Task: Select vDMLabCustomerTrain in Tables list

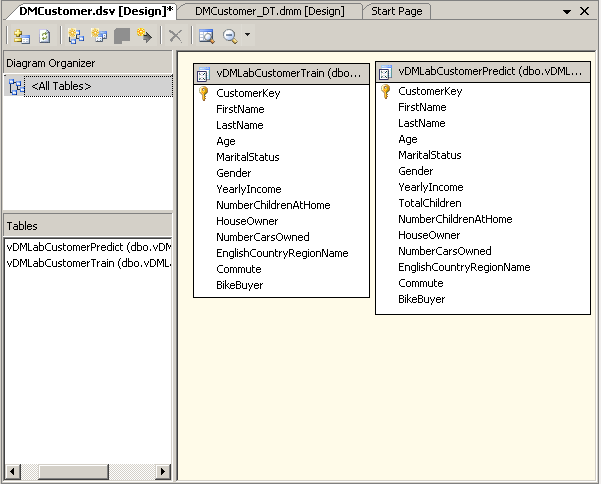Action: click(x=89, y=263)
